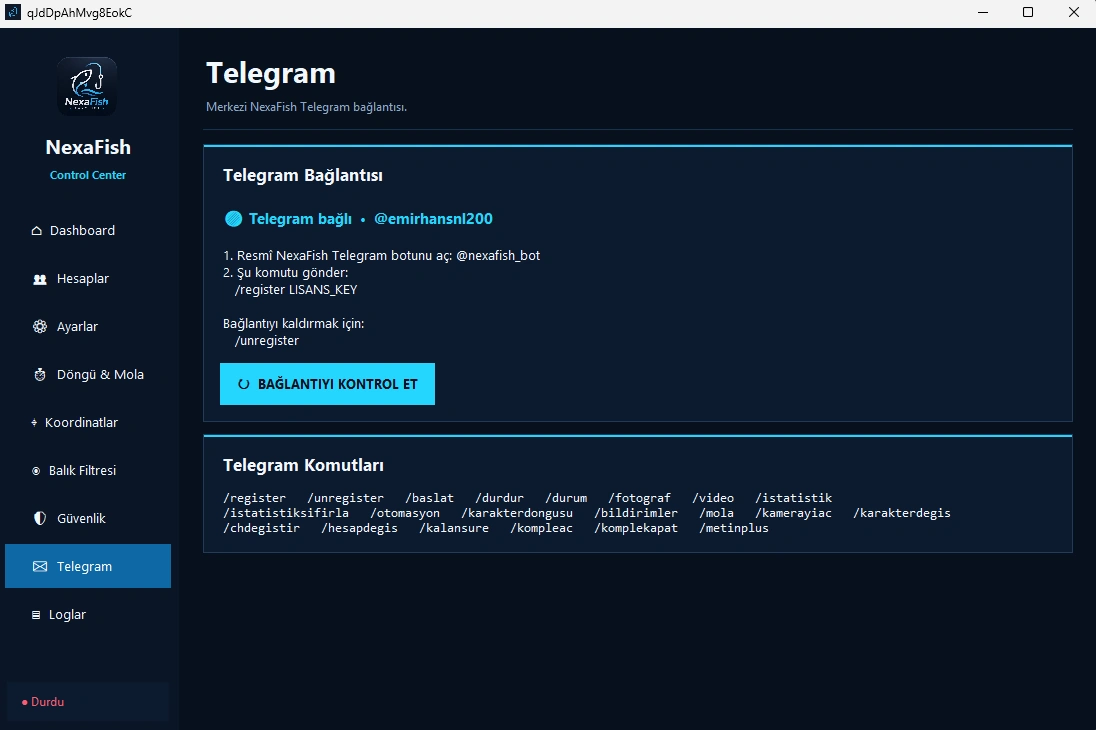Click the Döngü & Mola timer icon
This screenshot has width=1096, height=730.
click(40, 375)
